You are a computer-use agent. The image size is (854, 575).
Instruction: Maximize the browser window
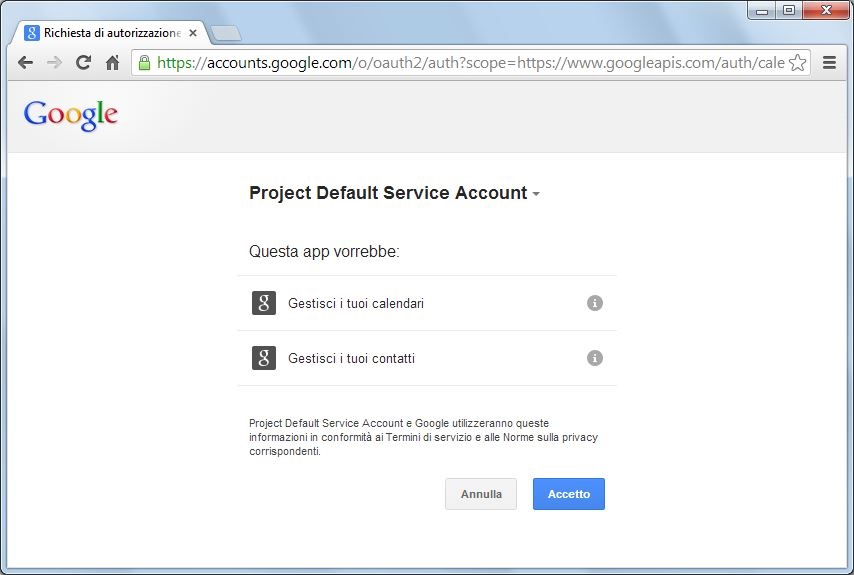pos(789,10)
